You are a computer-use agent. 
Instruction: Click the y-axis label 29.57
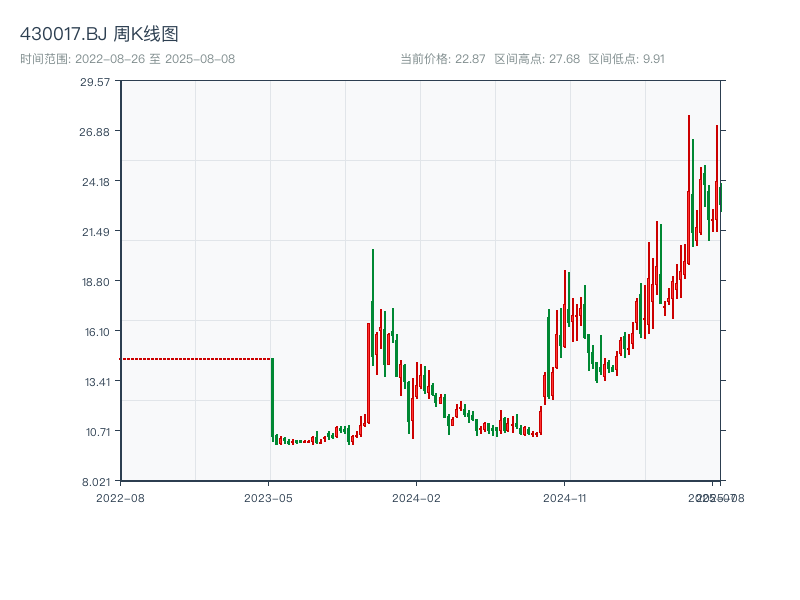(95, 82)
